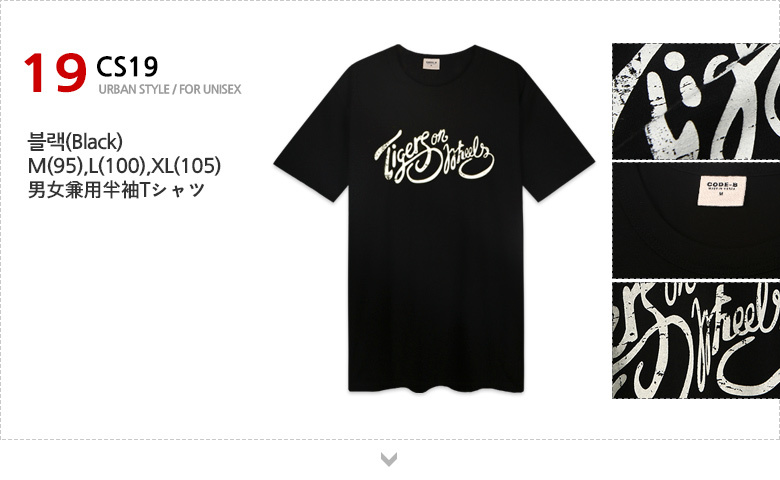
Task: Open the top print close-up thumbnail
Action: point(696,101)
